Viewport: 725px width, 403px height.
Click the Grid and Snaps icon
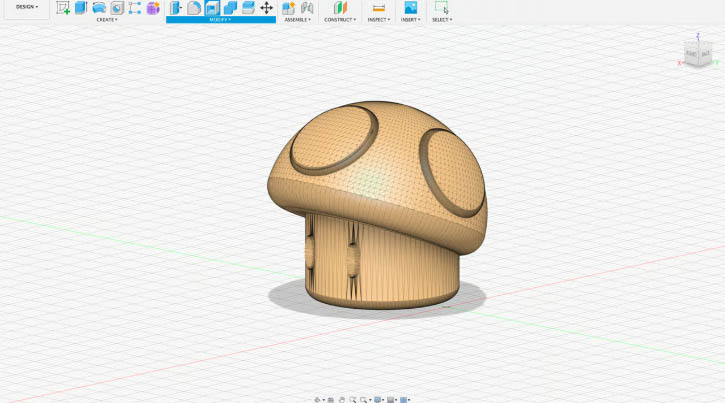click(390, 400)
